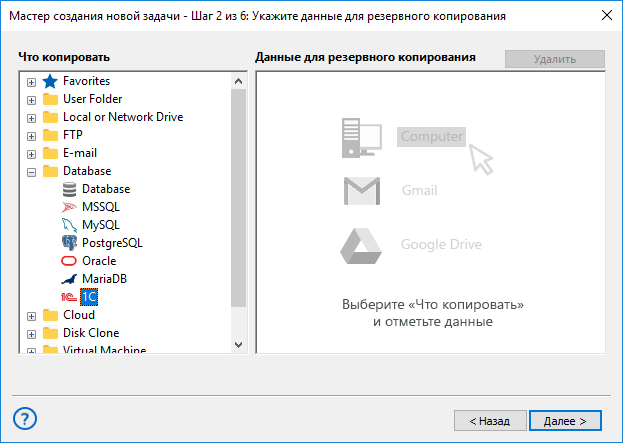
Task: Select the Oracle red oval icon
Action: click(x=69, y=261)
